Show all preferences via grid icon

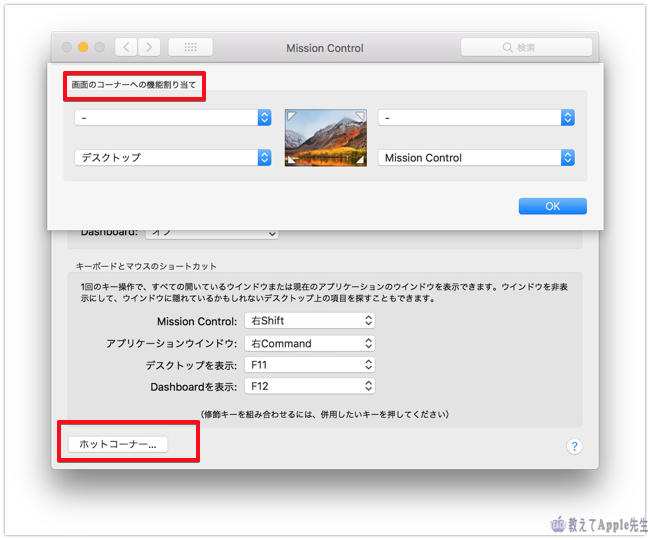pyautogui.click(x=190, y=47)
